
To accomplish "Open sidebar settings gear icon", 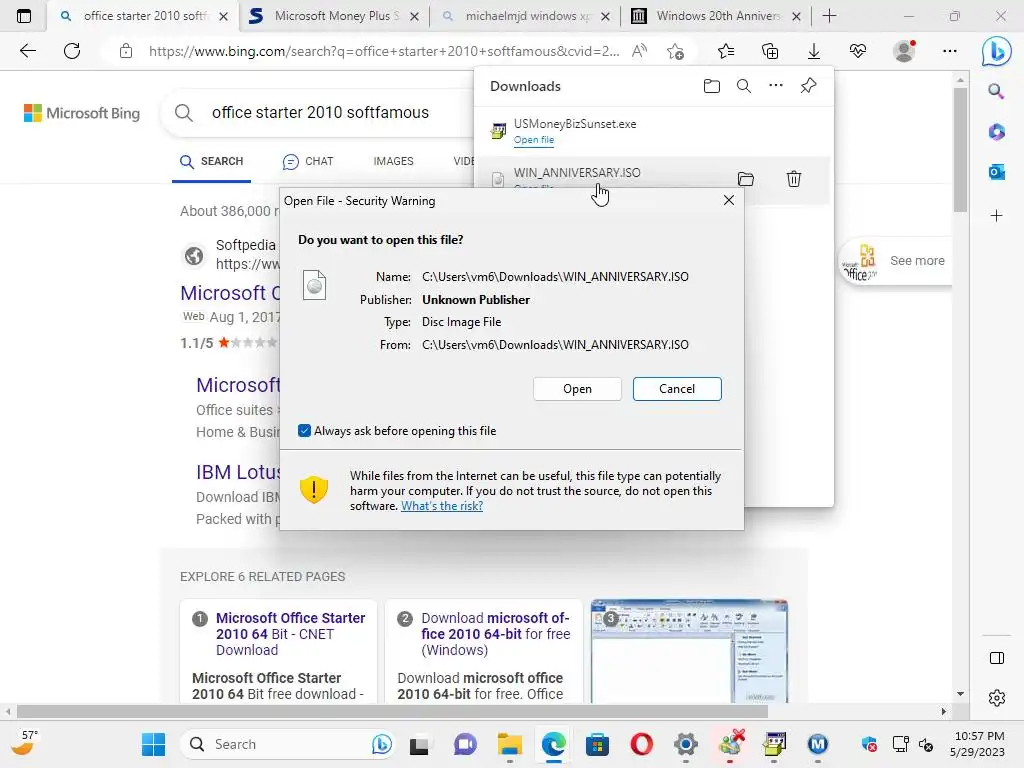I will coord(997,698).
